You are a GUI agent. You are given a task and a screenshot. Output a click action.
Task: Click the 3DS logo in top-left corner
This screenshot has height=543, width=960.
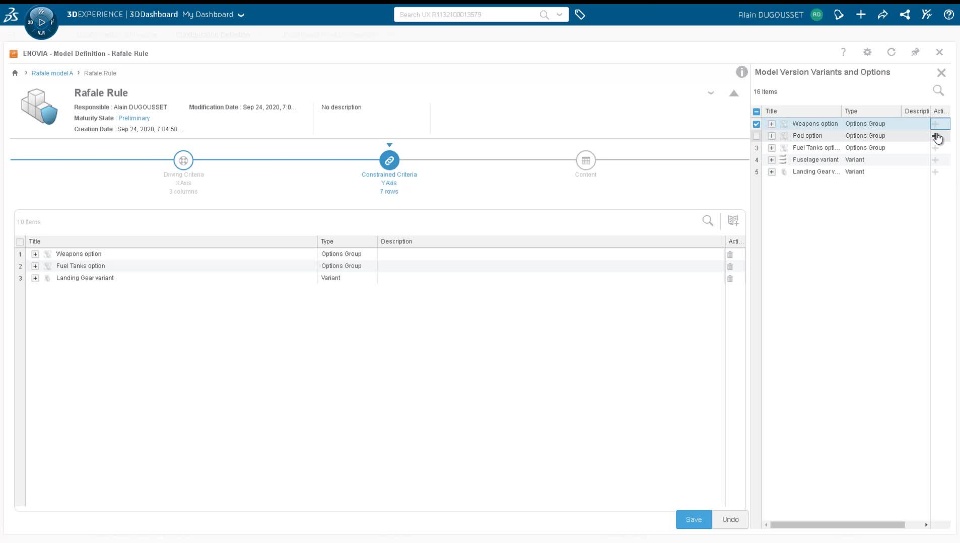(11, 15)
